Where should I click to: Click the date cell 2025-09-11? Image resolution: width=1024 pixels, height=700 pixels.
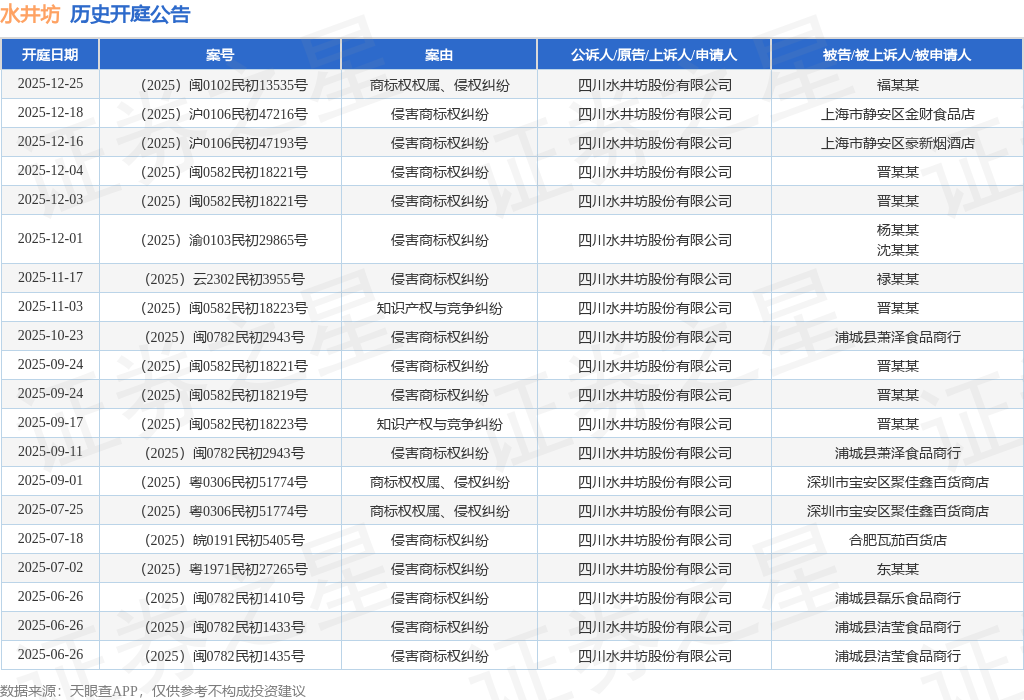coord(50,451)
